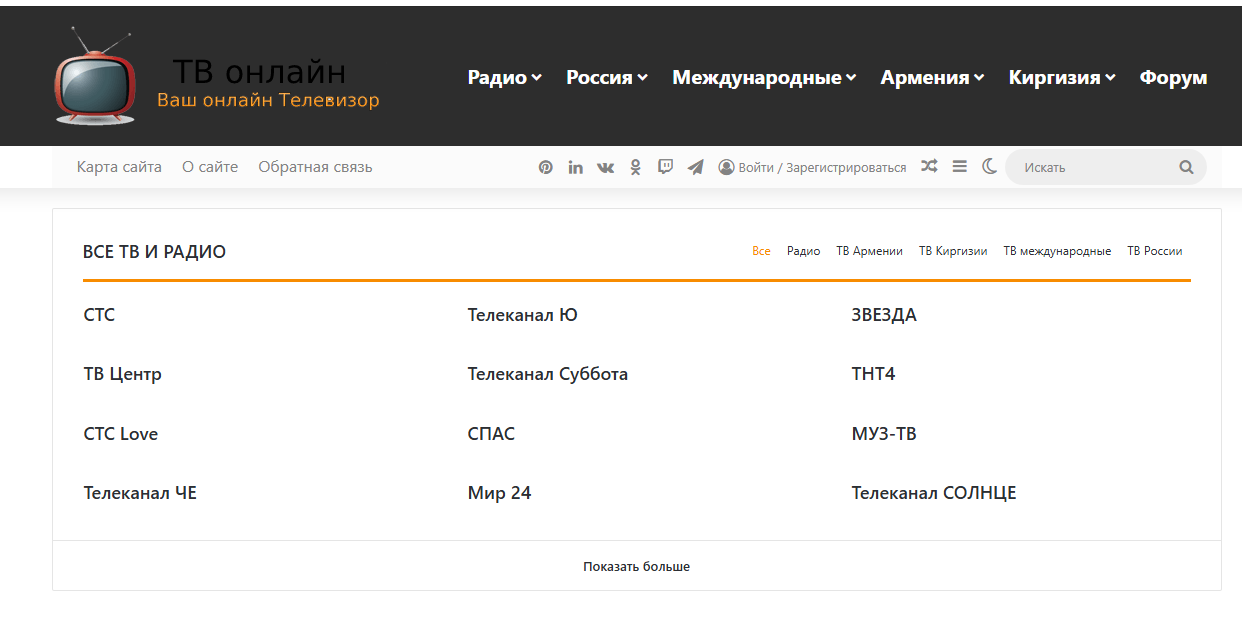The image size is (1242, 620).
Task: Open the Форум menu item
Action: point(1173,77)
